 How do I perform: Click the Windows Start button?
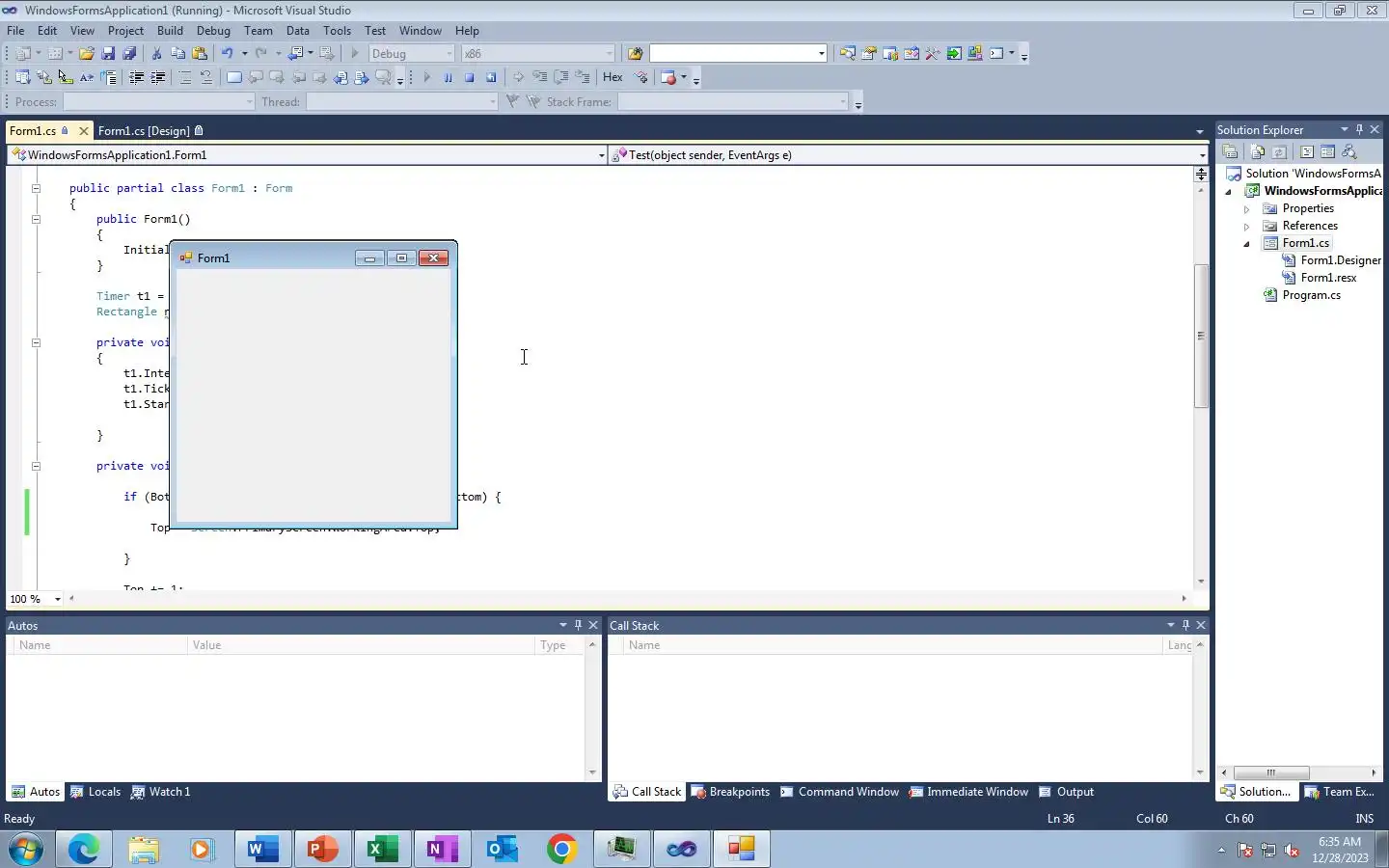coord(26,850)
